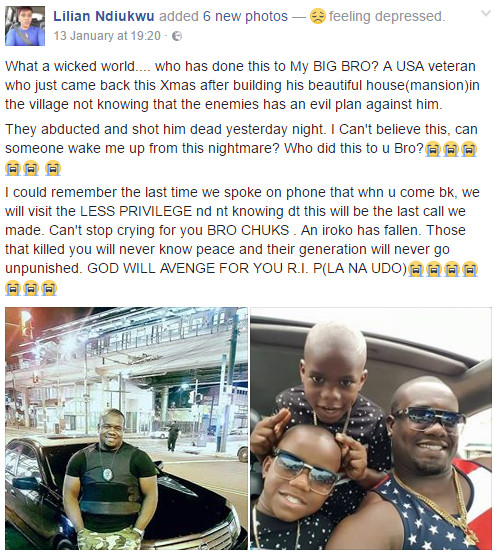Click first crying emoji after 'u Bro?'
Image resolution: width=494 pixels, height=552 pixels.
433,149
